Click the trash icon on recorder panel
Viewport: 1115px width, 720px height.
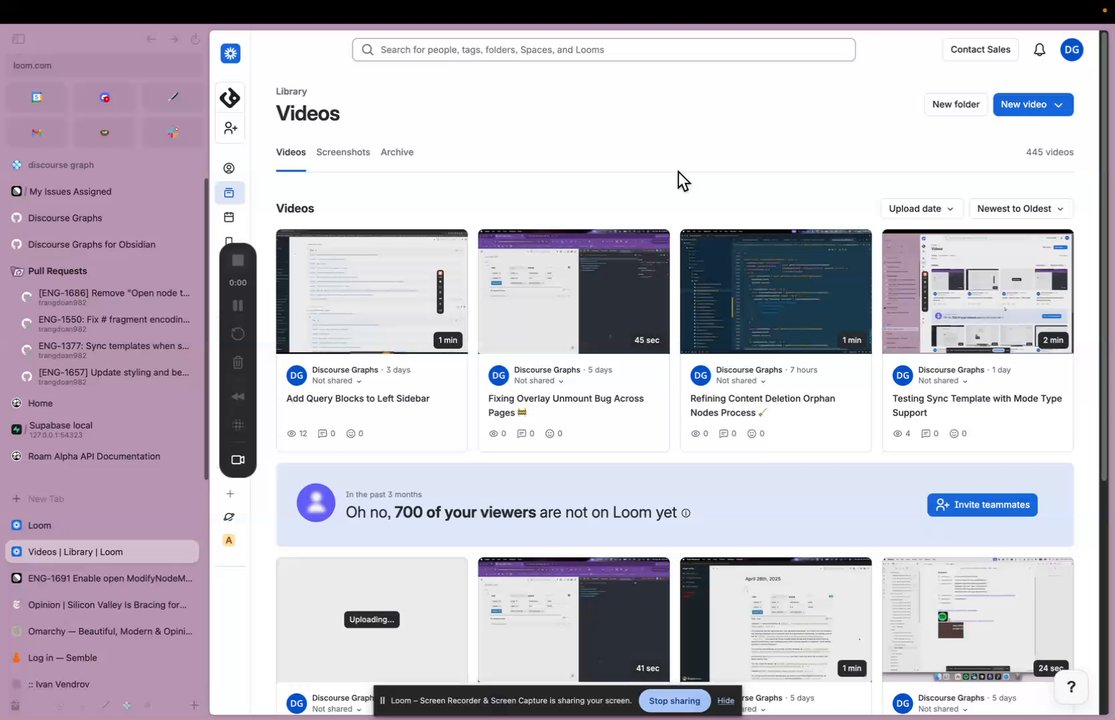[x=238, y=362]
